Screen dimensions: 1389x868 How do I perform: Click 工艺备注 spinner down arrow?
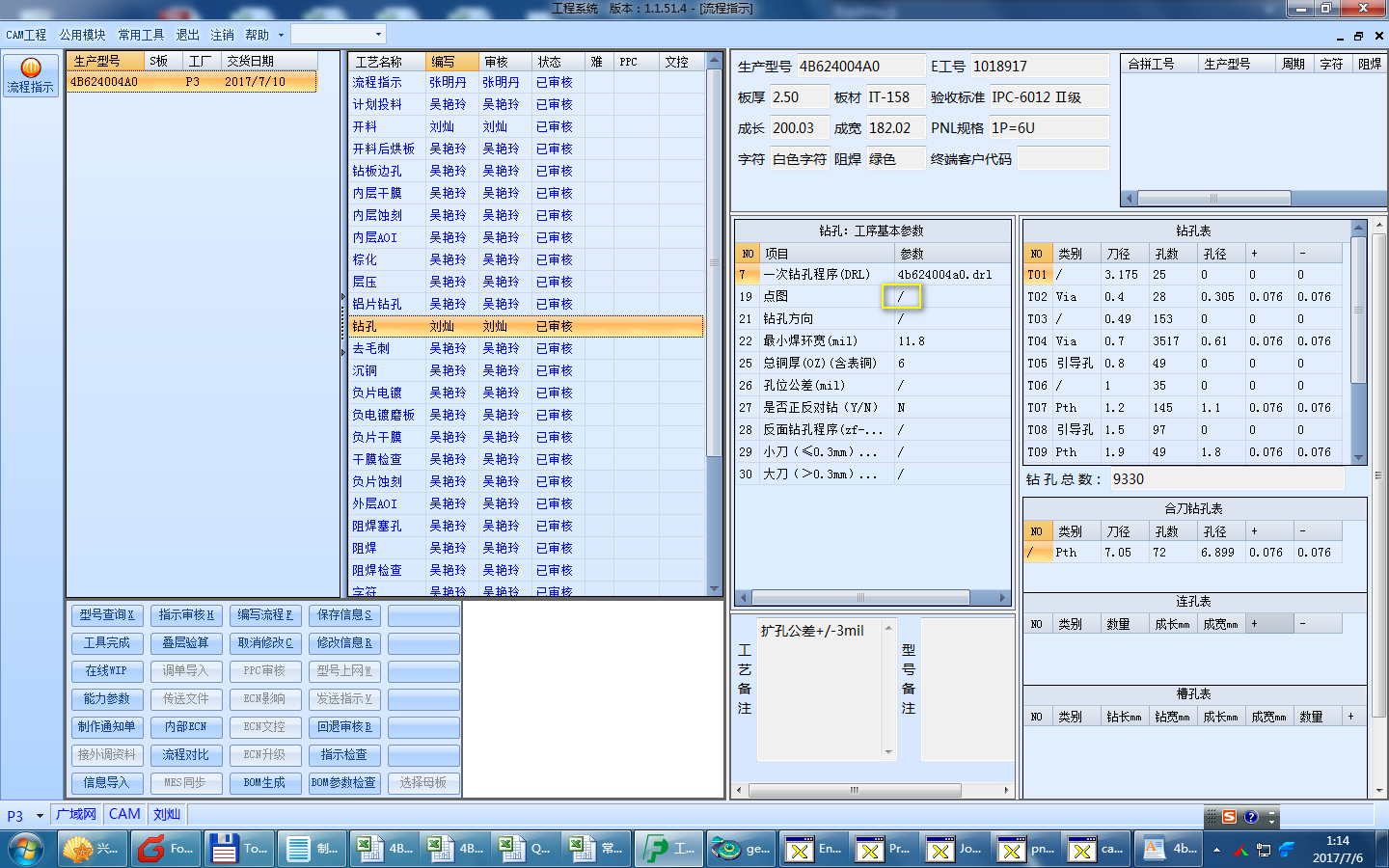888,752
